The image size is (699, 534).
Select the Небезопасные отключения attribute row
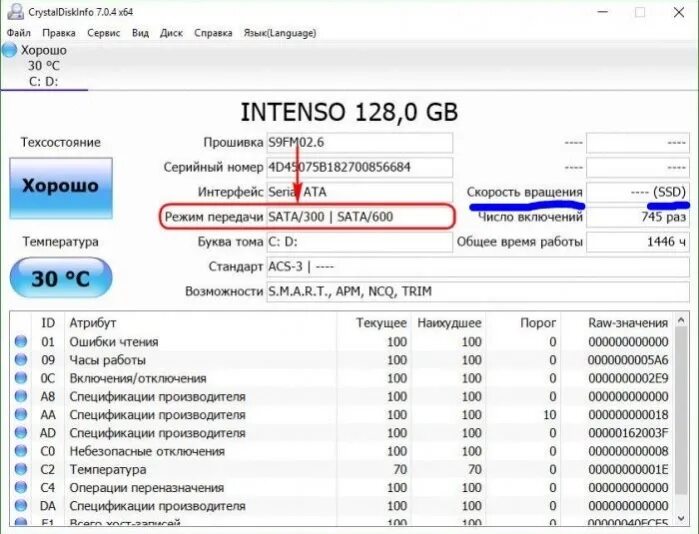click(342, 452)
